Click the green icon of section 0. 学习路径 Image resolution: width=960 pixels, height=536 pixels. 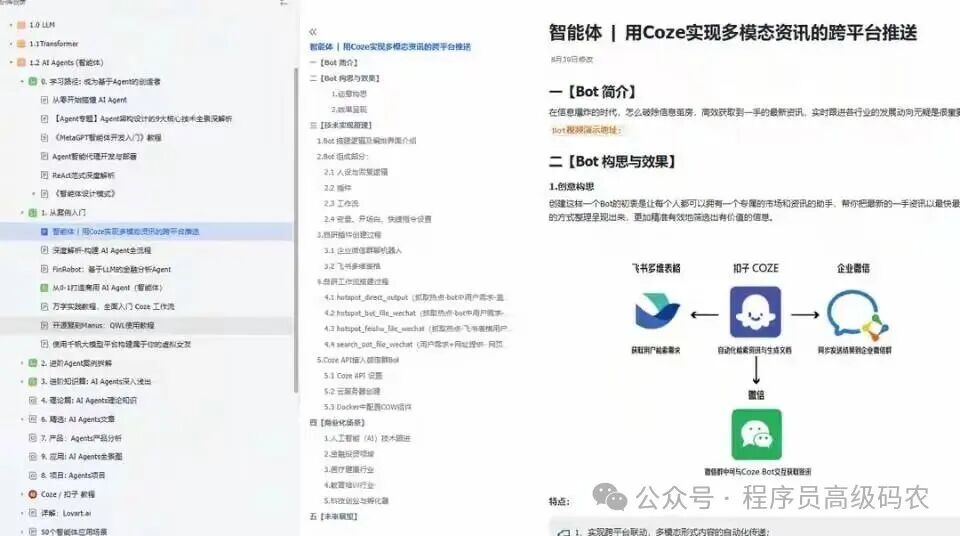click(33, 81)
